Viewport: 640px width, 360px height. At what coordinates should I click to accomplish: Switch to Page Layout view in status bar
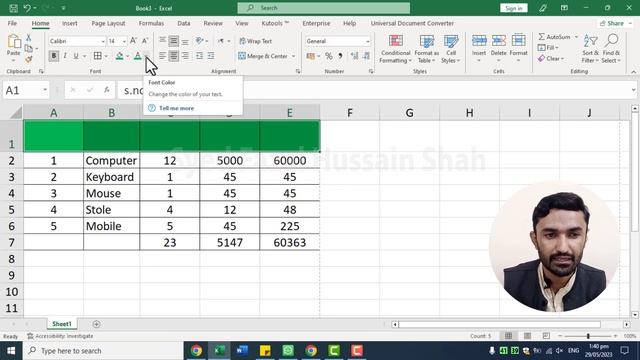[x=527, y=336]
